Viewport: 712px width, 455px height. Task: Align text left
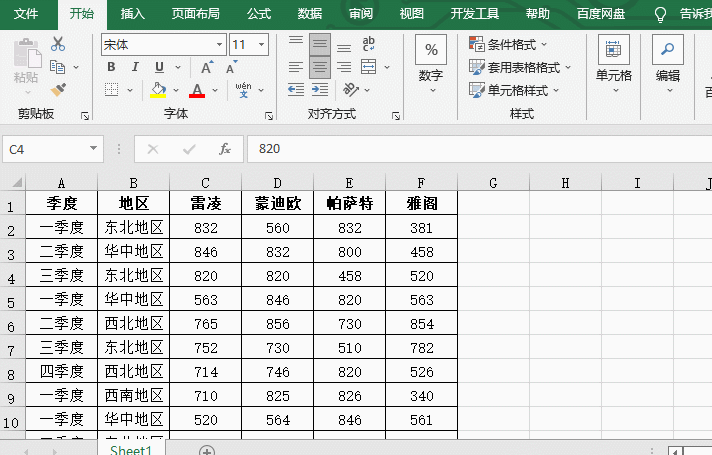tap(296, 67)
